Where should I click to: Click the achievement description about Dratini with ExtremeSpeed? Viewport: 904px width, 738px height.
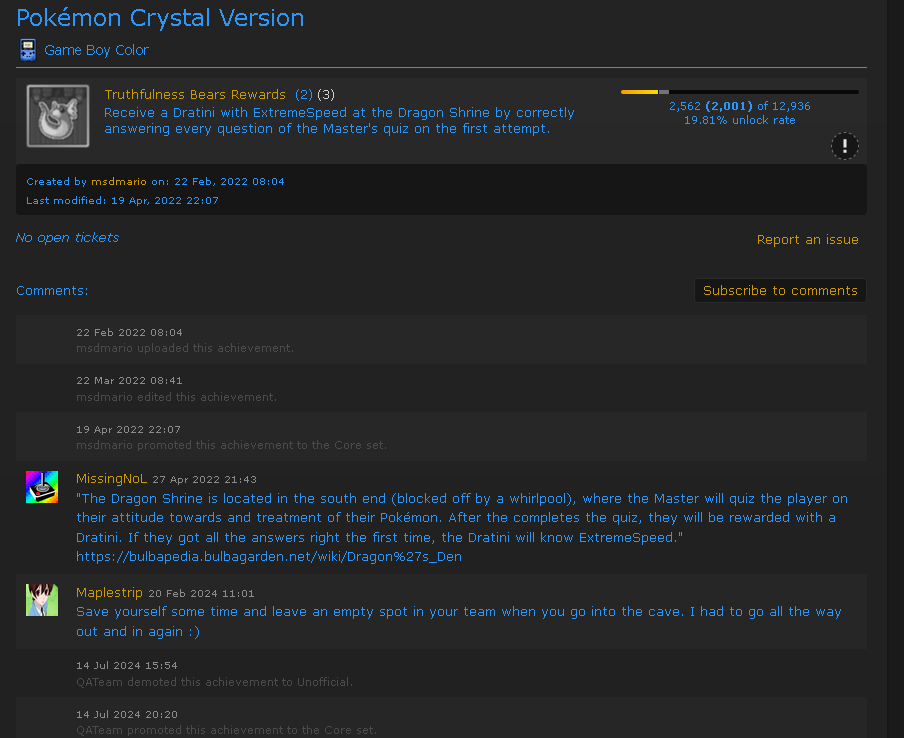pyautogui.click(x=339, y=121)
